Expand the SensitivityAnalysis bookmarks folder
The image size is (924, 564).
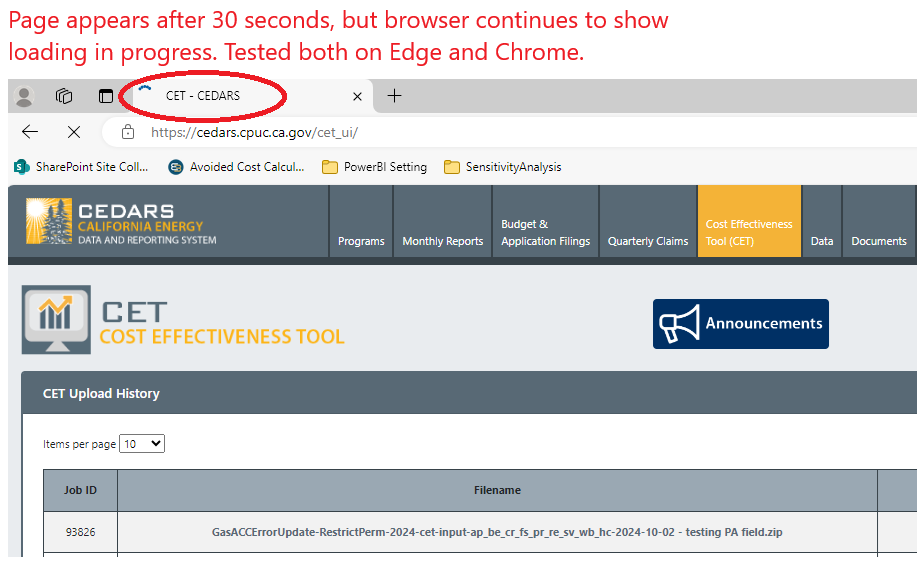[x=503, y=167]
